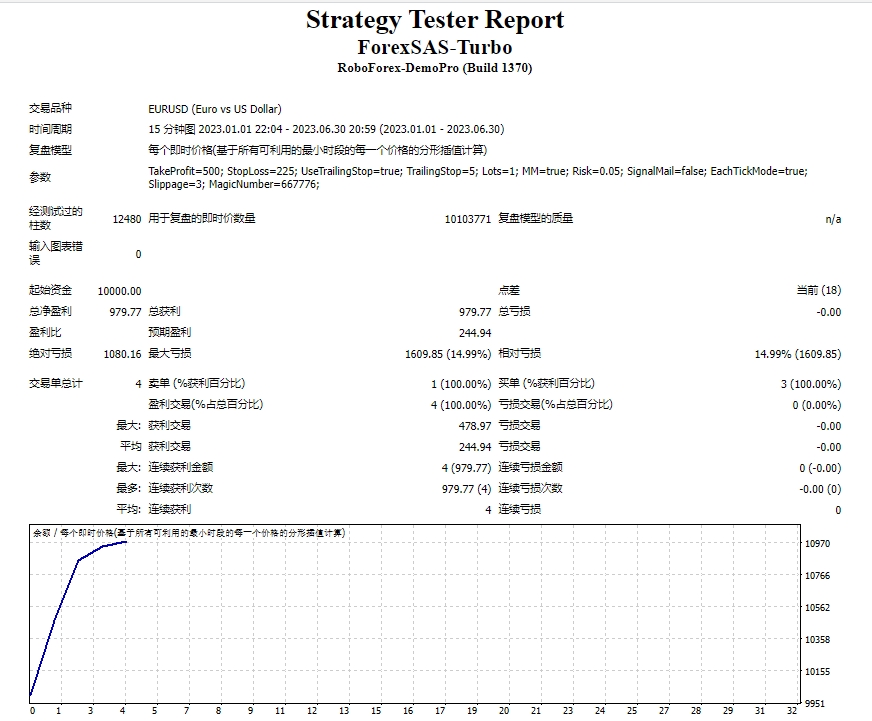
Task: Click the "Strategy Tester Report" title heading
Action: point(435,19)
